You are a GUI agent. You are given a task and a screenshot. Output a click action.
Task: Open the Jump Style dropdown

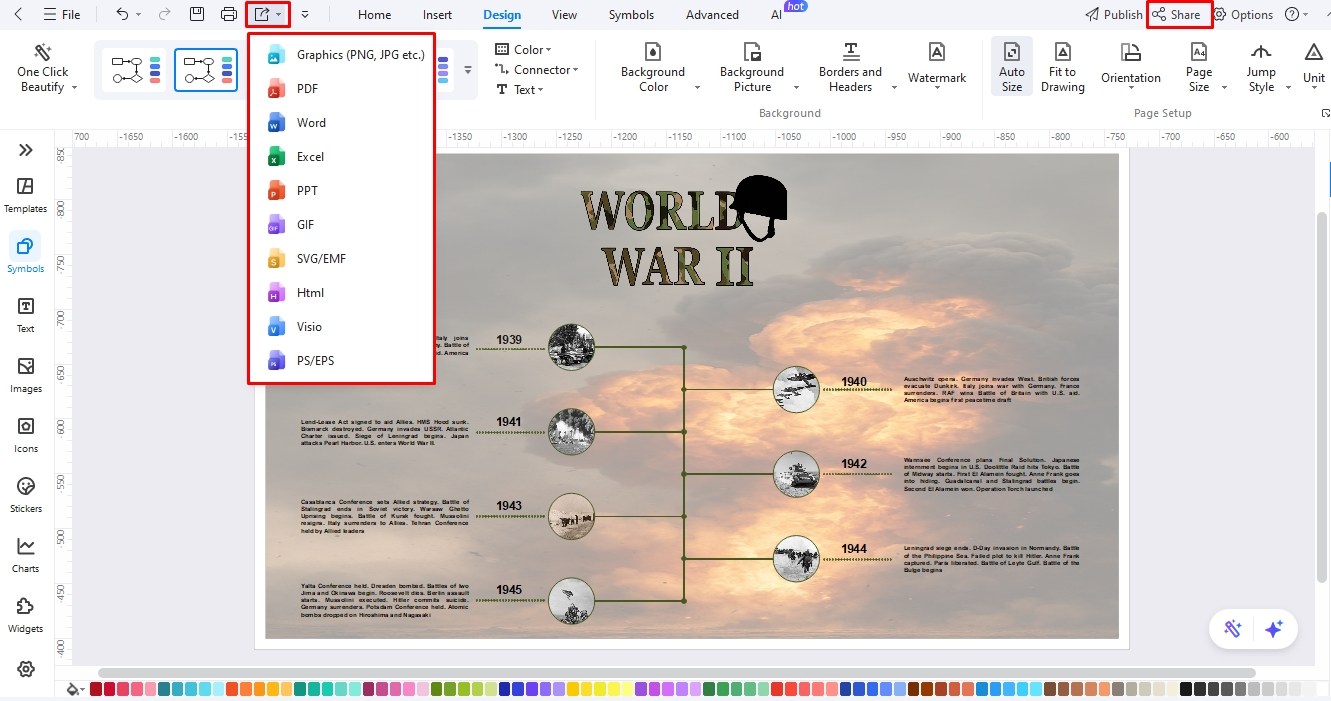point(1261,68)
